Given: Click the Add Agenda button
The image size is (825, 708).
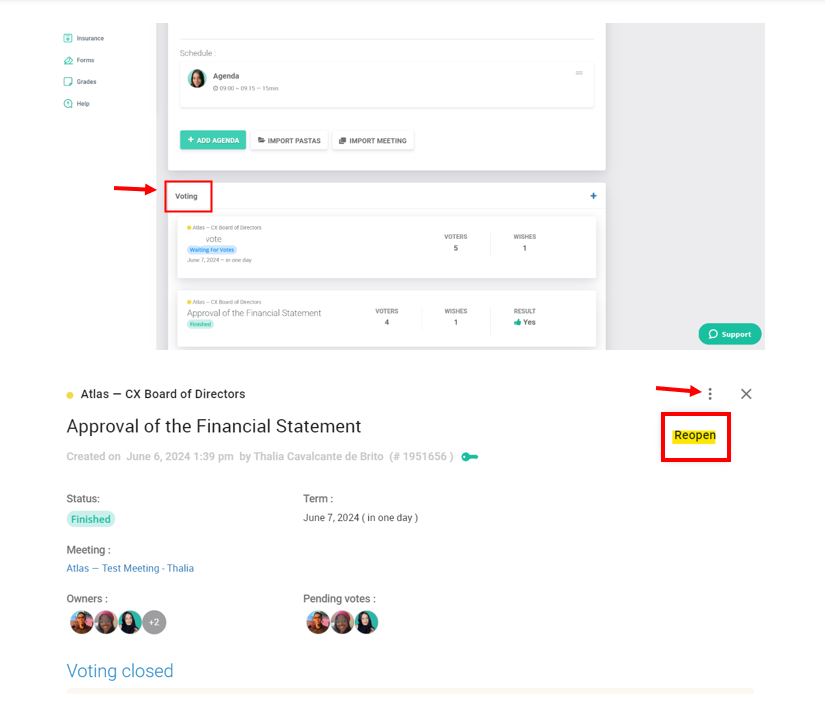Looking at the screenshot, I should [213, 141].
